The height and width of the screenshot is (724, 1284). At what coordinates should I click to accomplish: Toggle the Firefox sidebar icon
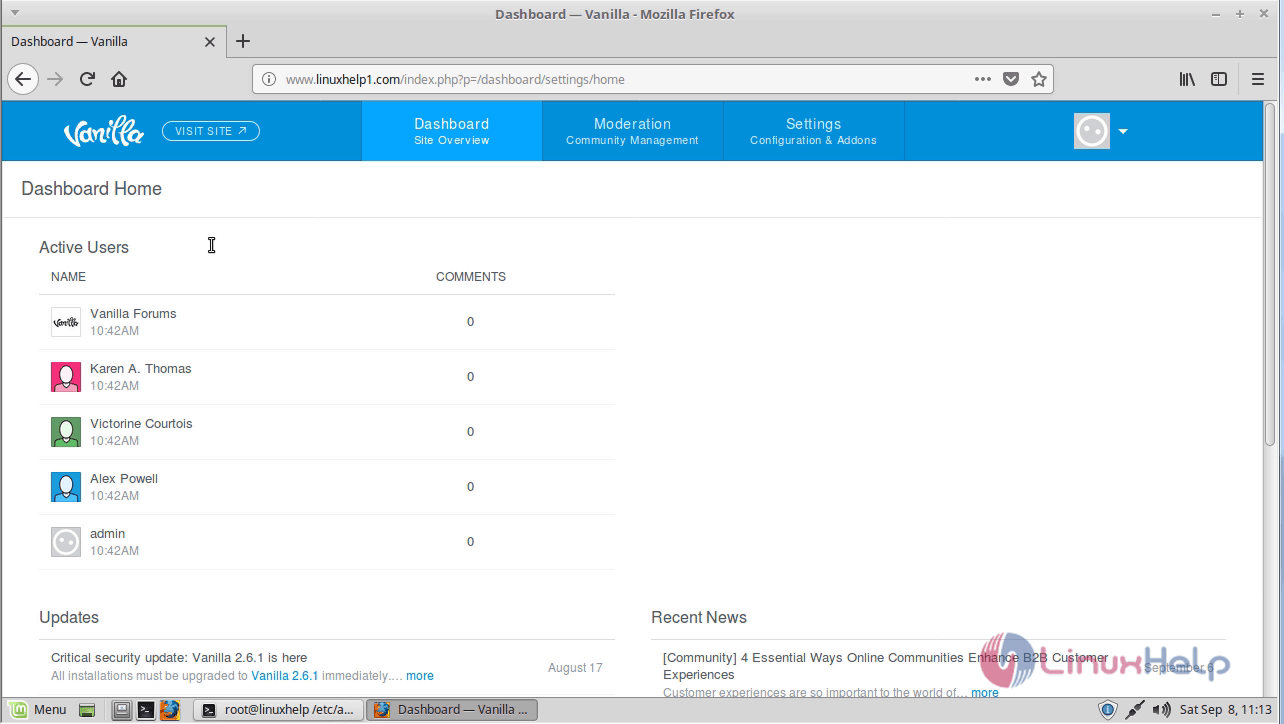[1219, 79]
